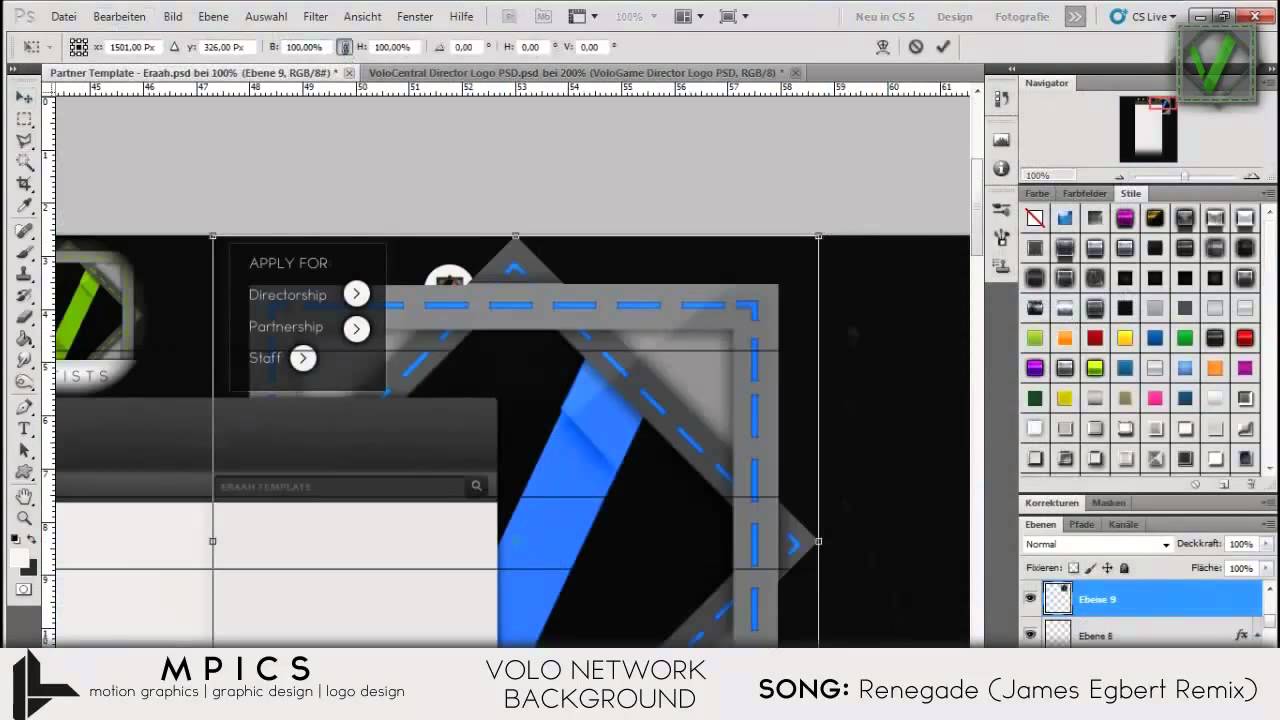Select the Eyedropper tool
1280x720 pixels.
tap(24, 206)
